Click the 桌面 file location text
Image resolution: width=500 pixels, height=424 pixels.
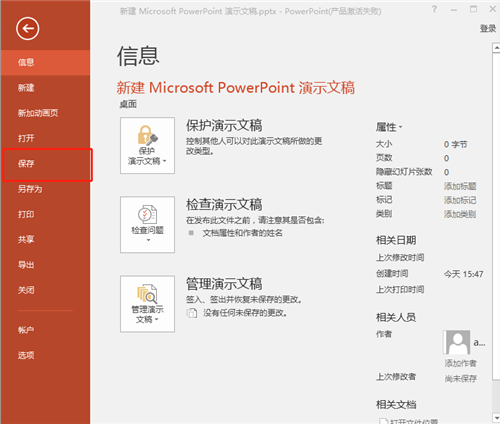click(128, 104)
